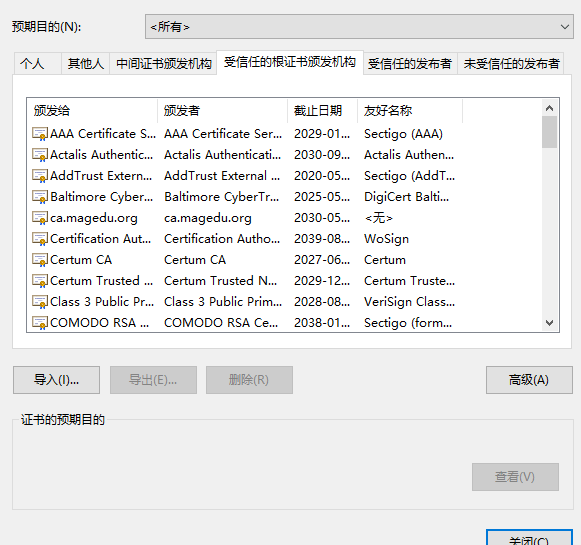Click friendly name 'VeriSign Class...'

pos(409,302)
